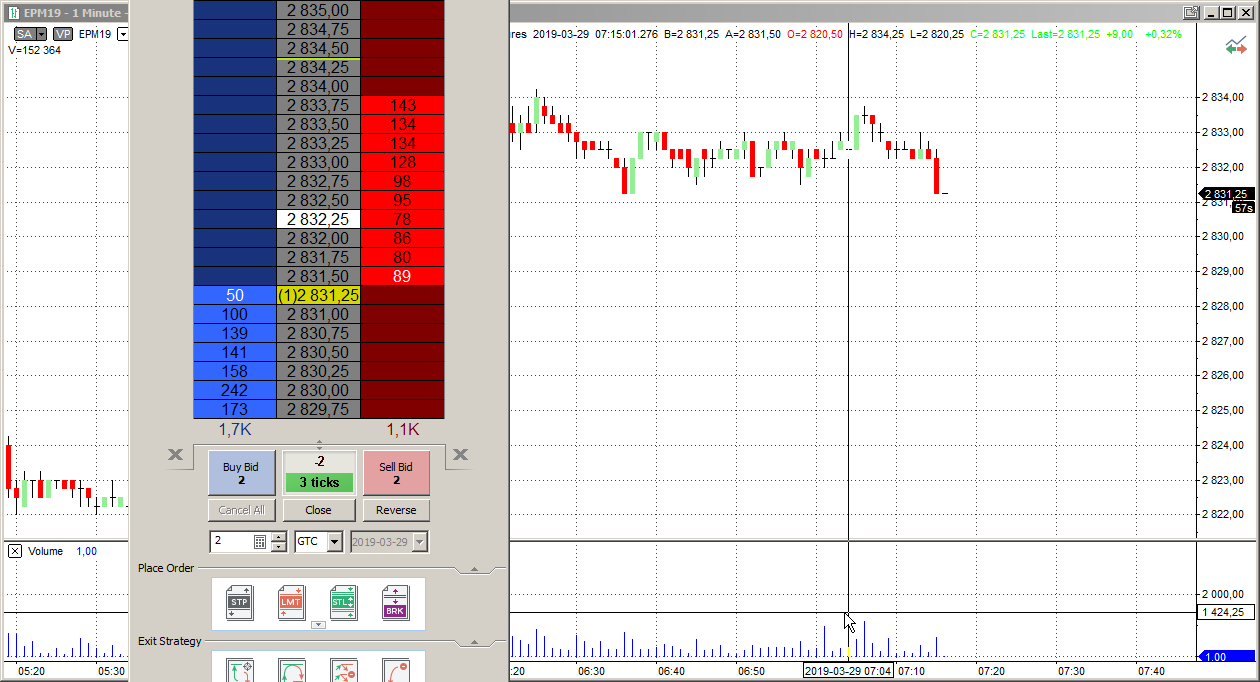Viewport: 1260px width, 682px height.
Task: Toggle the VP volume profile button
Action: pos(64,34)
